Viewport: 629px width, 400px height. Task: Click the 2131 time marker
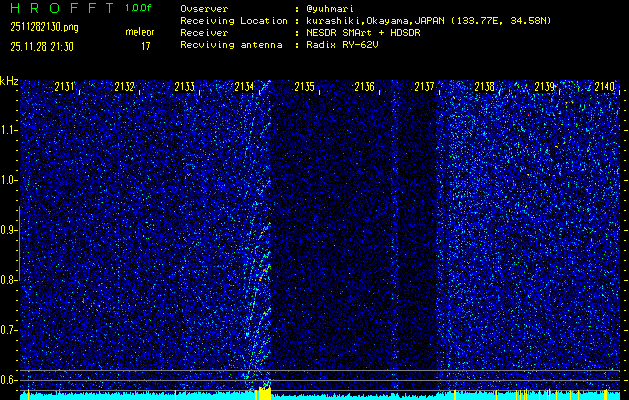click(x=65, y=87)
